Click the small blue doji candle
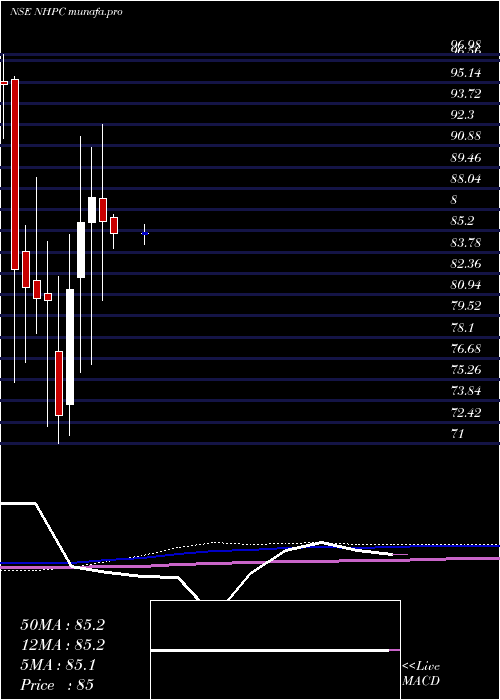This screenshot has height=700, width=500. point(145,233)
